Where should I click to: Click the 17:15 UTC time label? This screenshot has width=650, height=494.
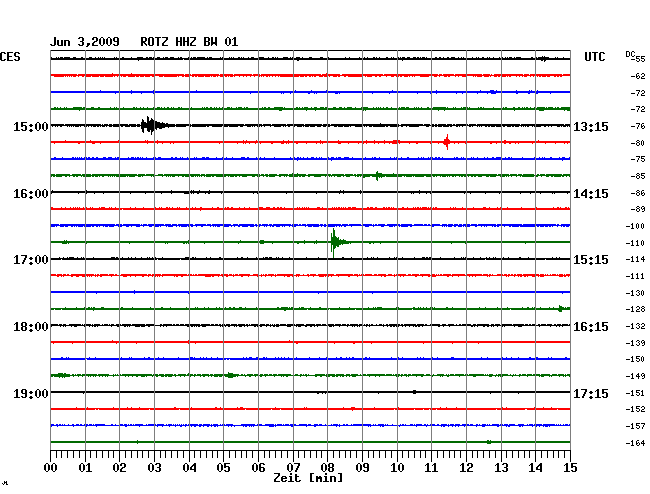pos(591,393)
